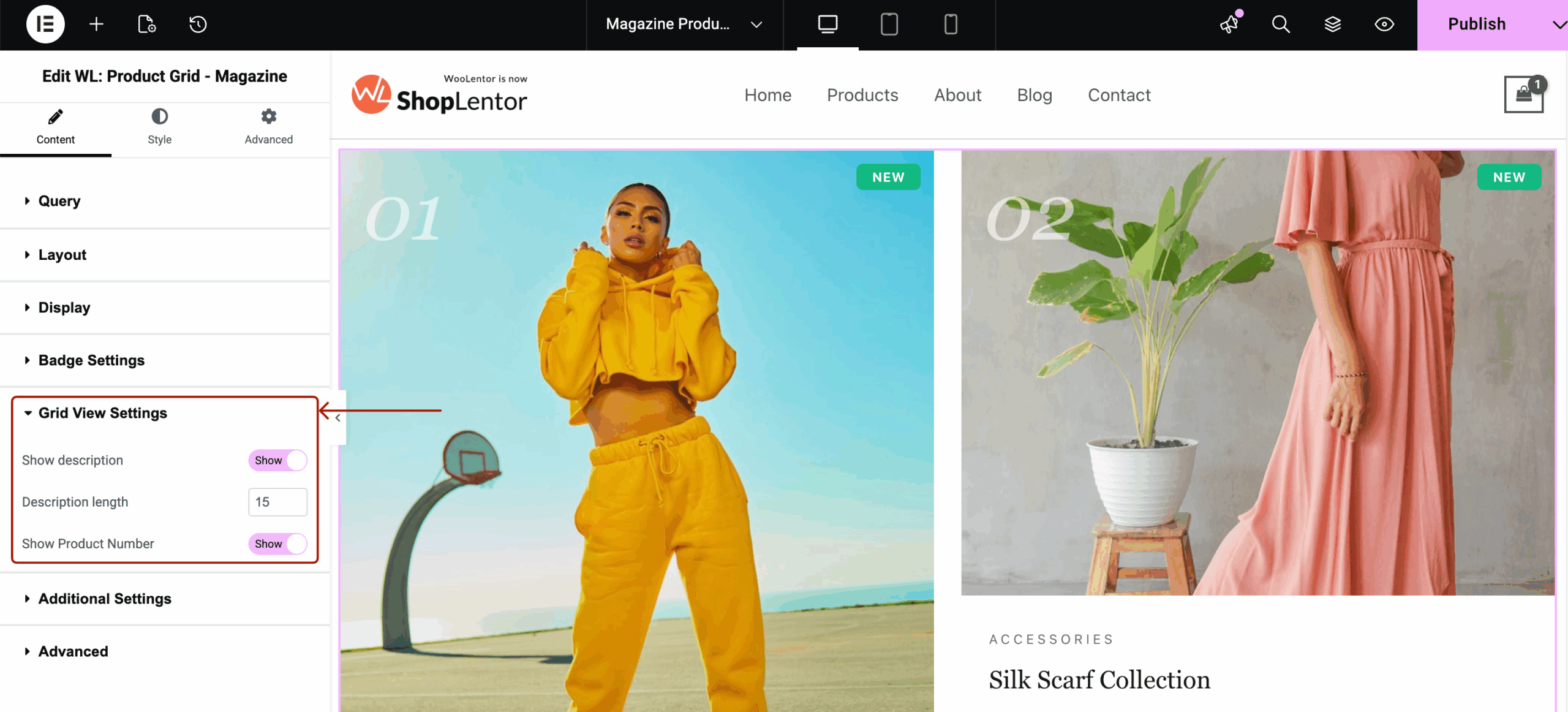Expand the Badge Settings section

click(x=91, y=360)
